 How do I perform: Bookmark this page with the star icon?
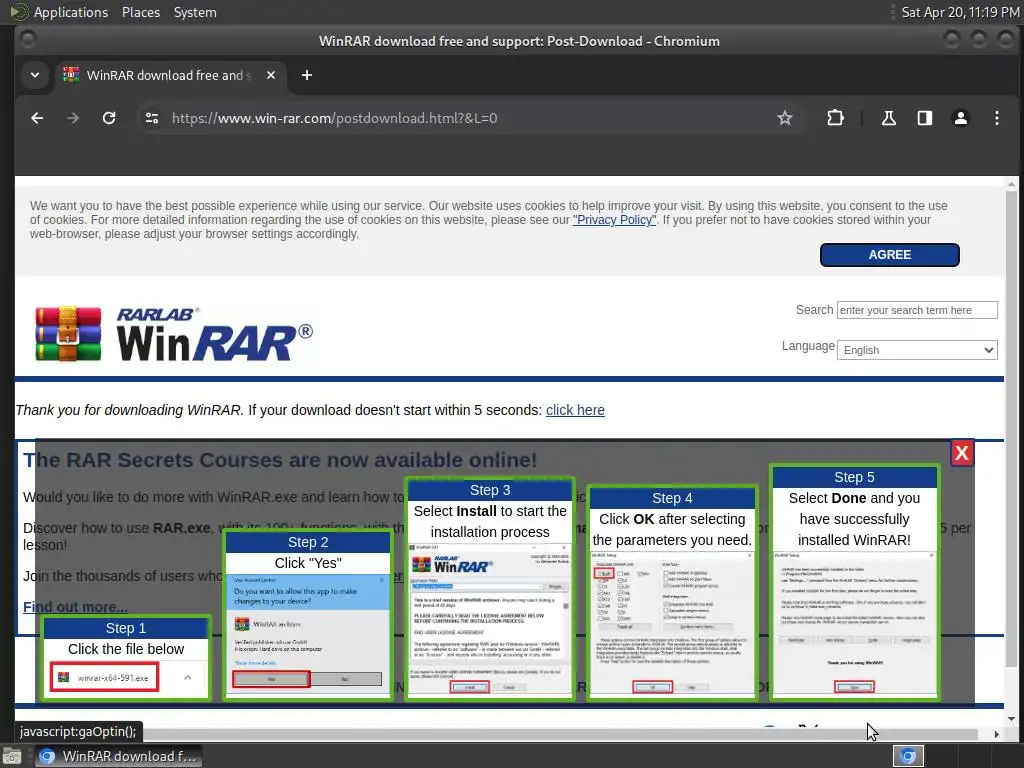785,118
